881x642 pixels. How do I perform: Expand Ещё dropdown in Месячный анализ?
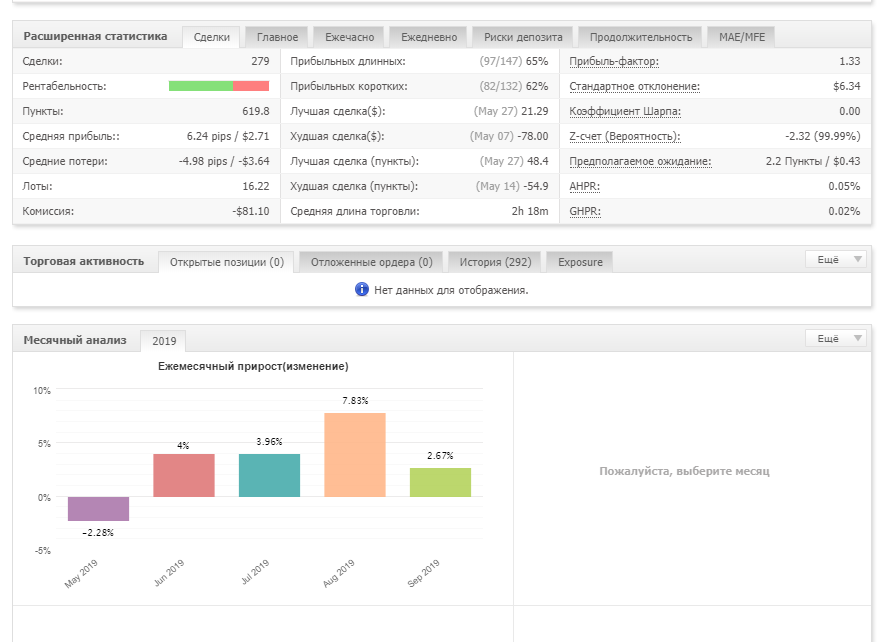click(x=835, y=339)
